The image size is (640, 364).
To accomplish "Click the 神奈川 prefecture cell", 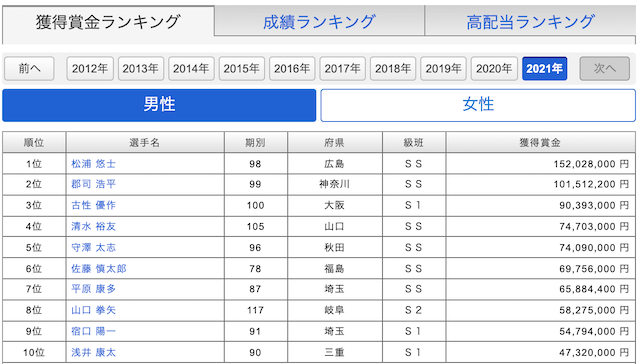I will click(335, 184).
